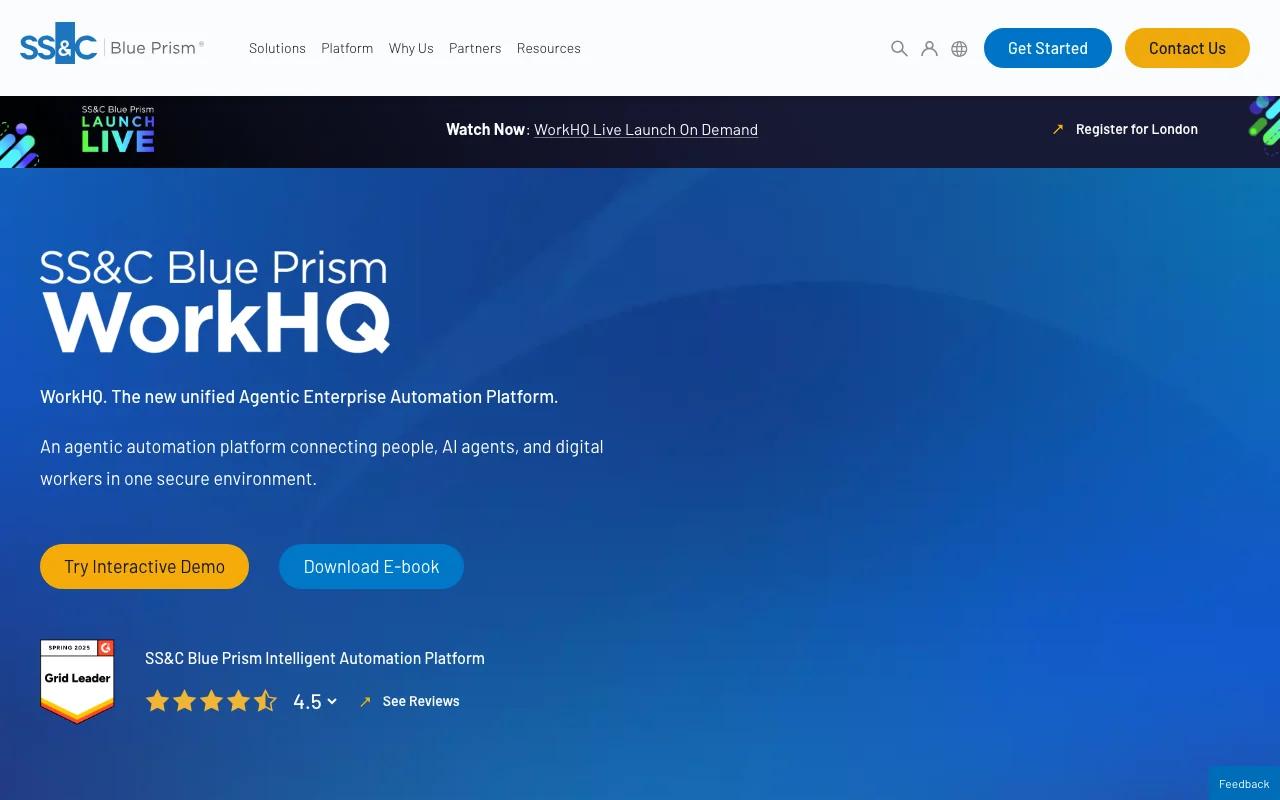Expand the 4.5 rating chevron
The image size is (1280, 800).
coord(332,701)
